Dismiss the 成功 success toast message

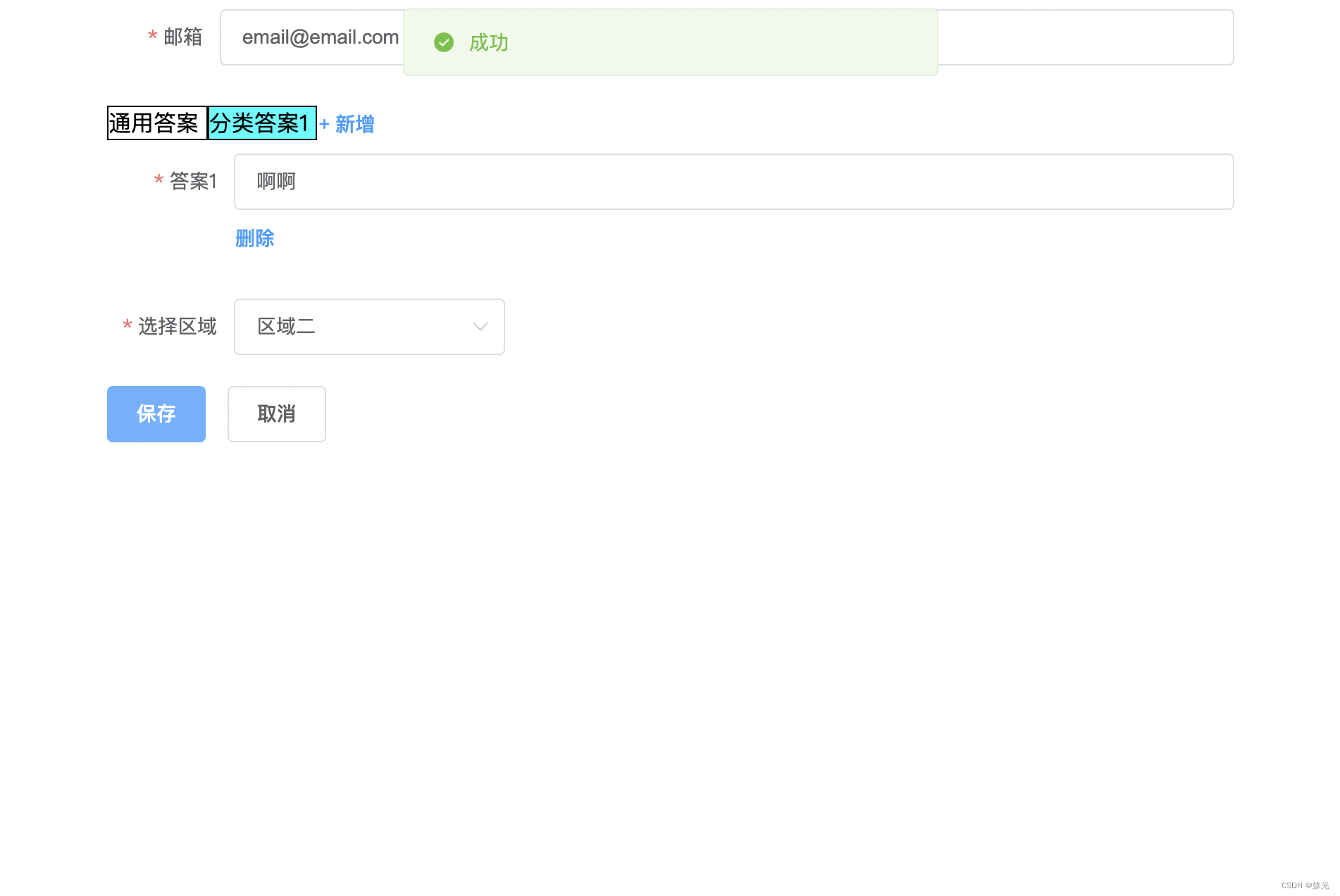(x=669, y=42)
